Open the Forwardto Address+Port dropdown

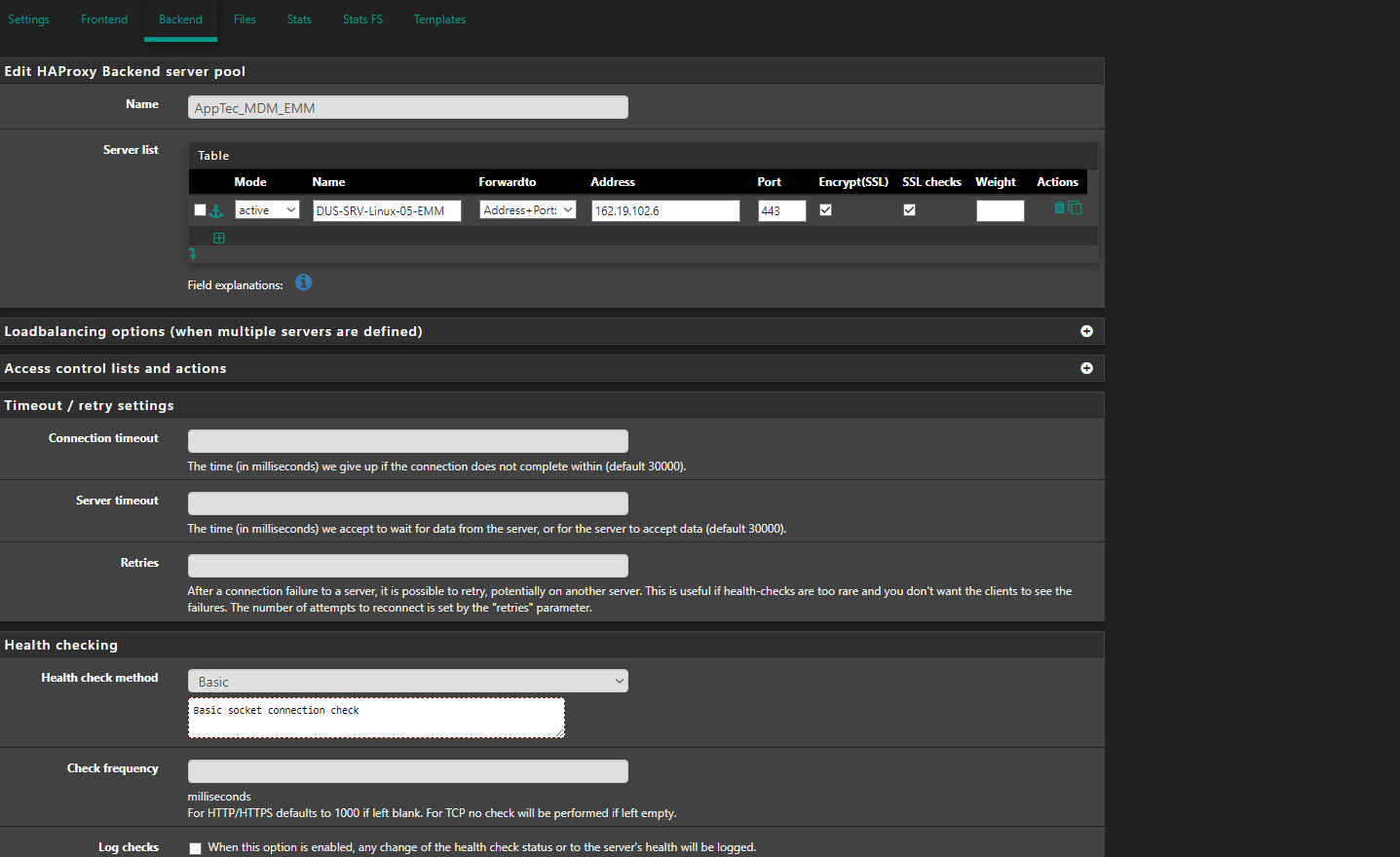(x=528, y=209)
